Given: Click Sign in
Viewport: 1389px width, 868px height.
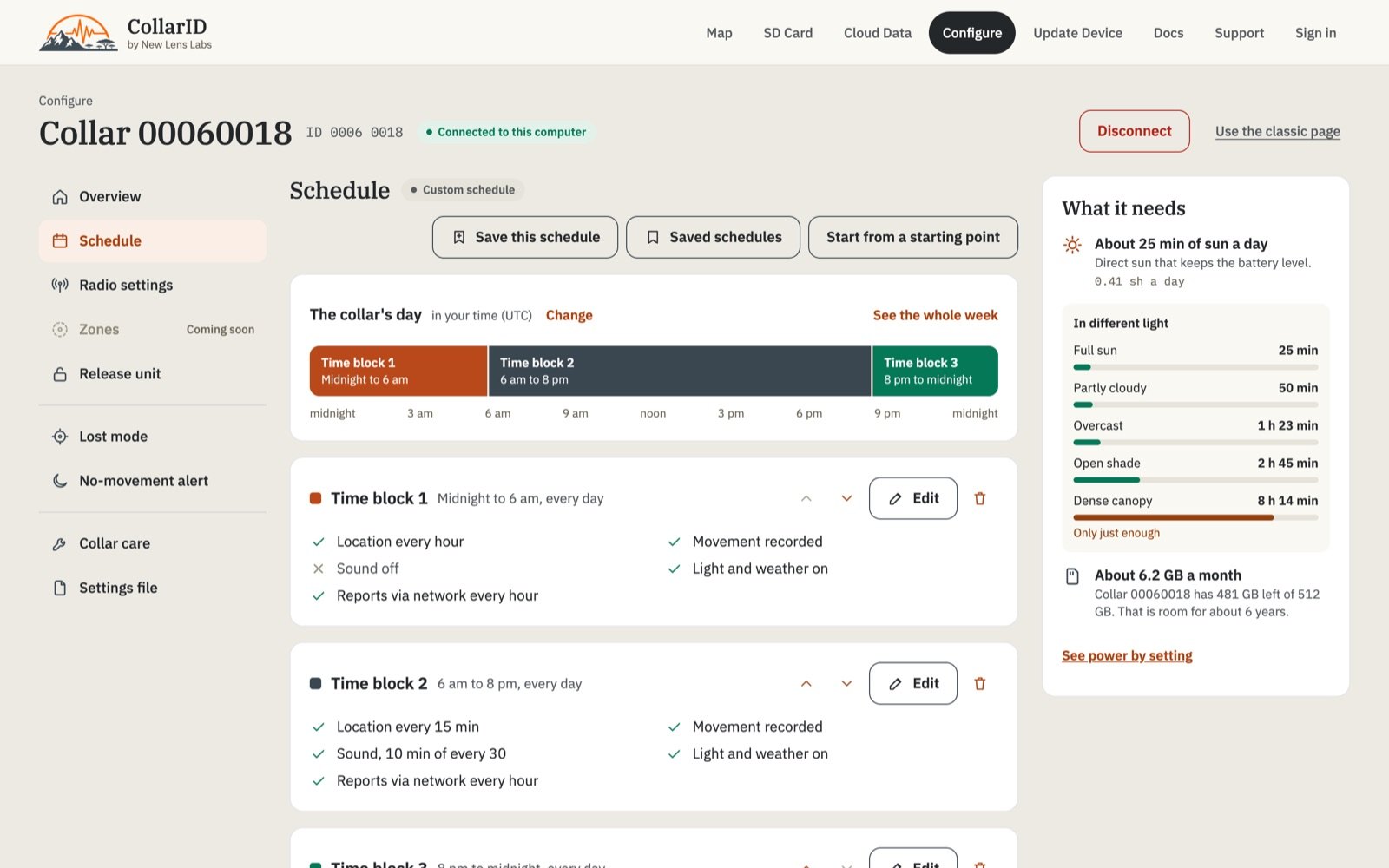Looking at the screenshot, I should tap(1315, 33).
